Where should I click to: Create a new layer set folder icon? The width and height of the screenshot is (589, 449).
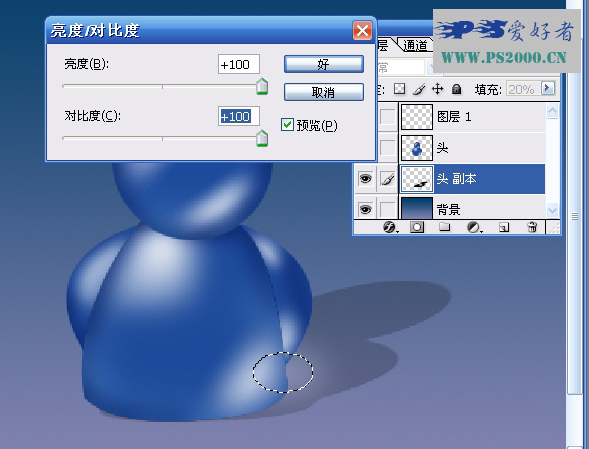coord(445,227)
